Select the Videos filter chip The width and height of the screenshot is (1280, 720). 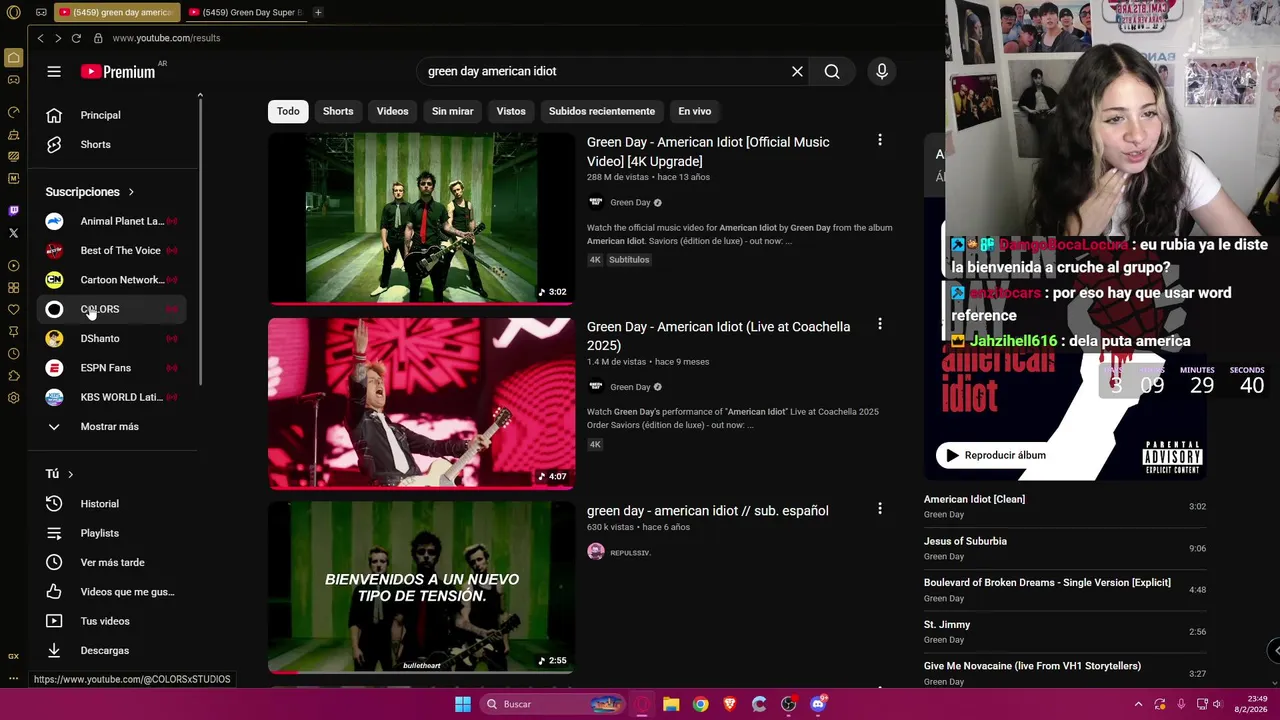[392, 111]
